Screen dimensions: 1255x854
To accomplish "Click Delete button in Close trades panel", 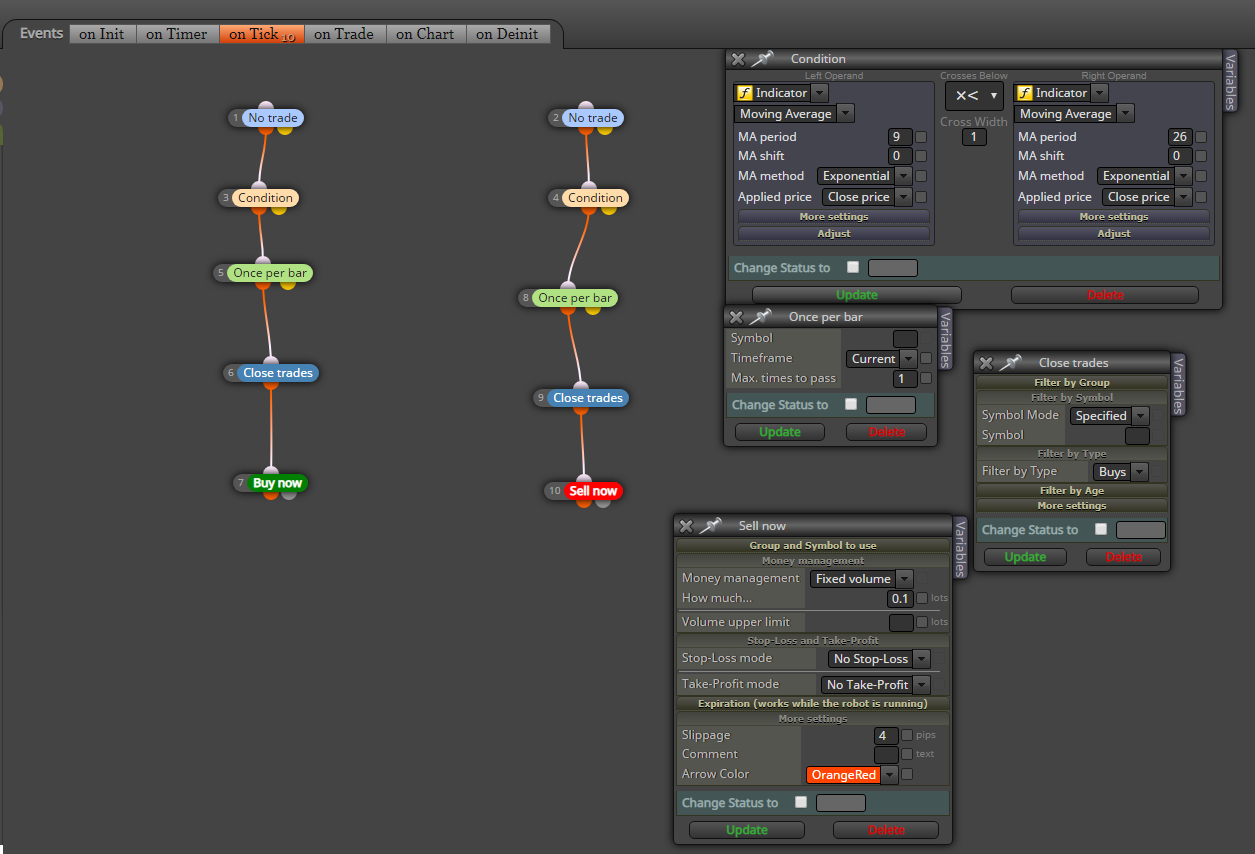I will pos(1123,557).
